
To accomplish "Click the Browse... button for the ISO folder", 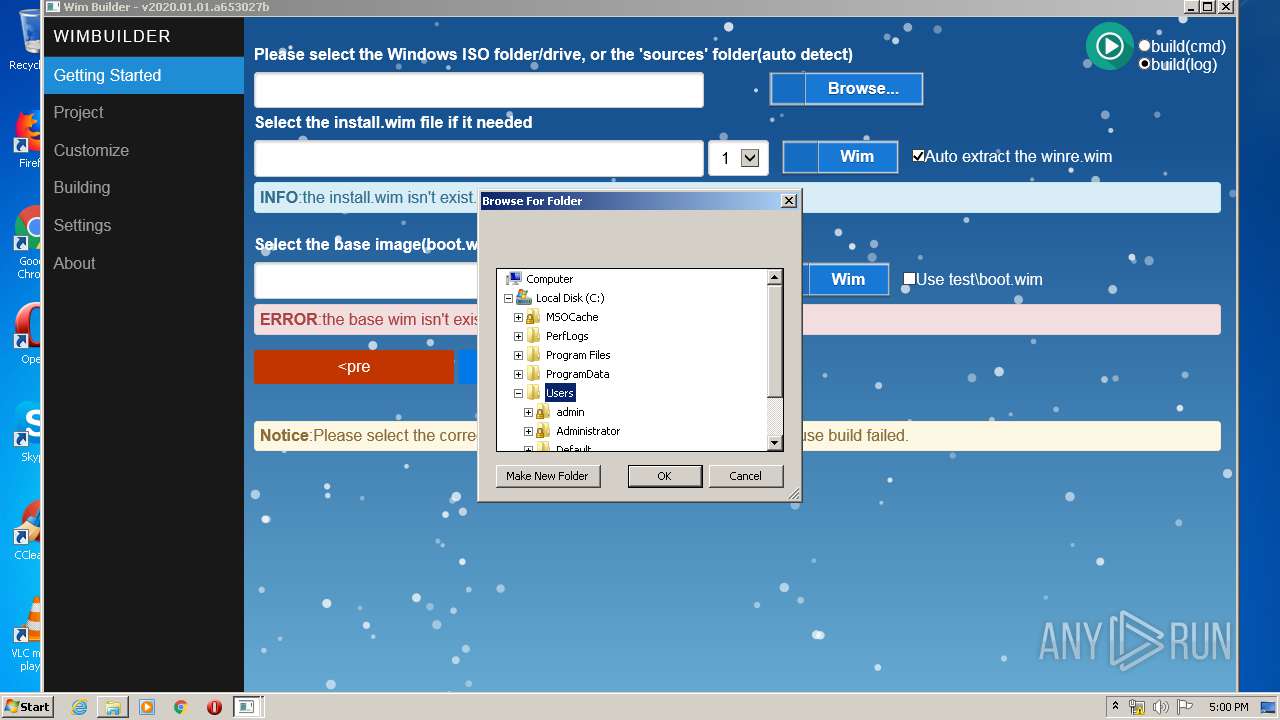I will coord(846,88).
